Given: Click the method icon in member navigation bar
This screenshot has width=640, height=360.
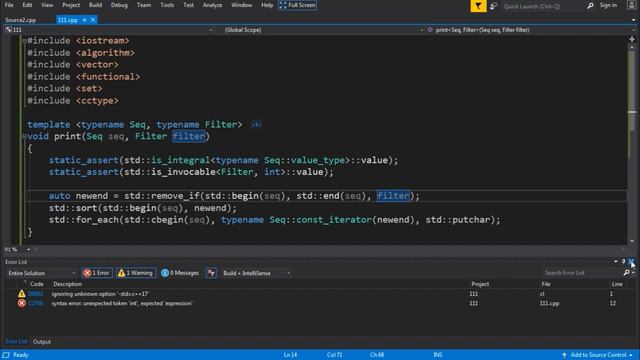Looking at the screenshot, I should [430, 30].
